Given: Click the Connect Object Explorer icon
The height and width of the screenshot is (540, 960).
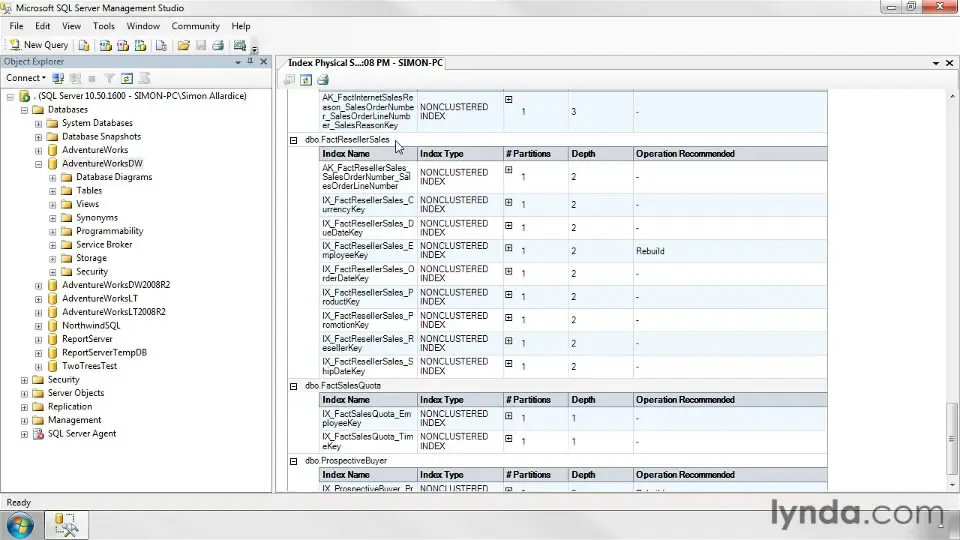Looking at the screenshot, I should tap(58, 78).
